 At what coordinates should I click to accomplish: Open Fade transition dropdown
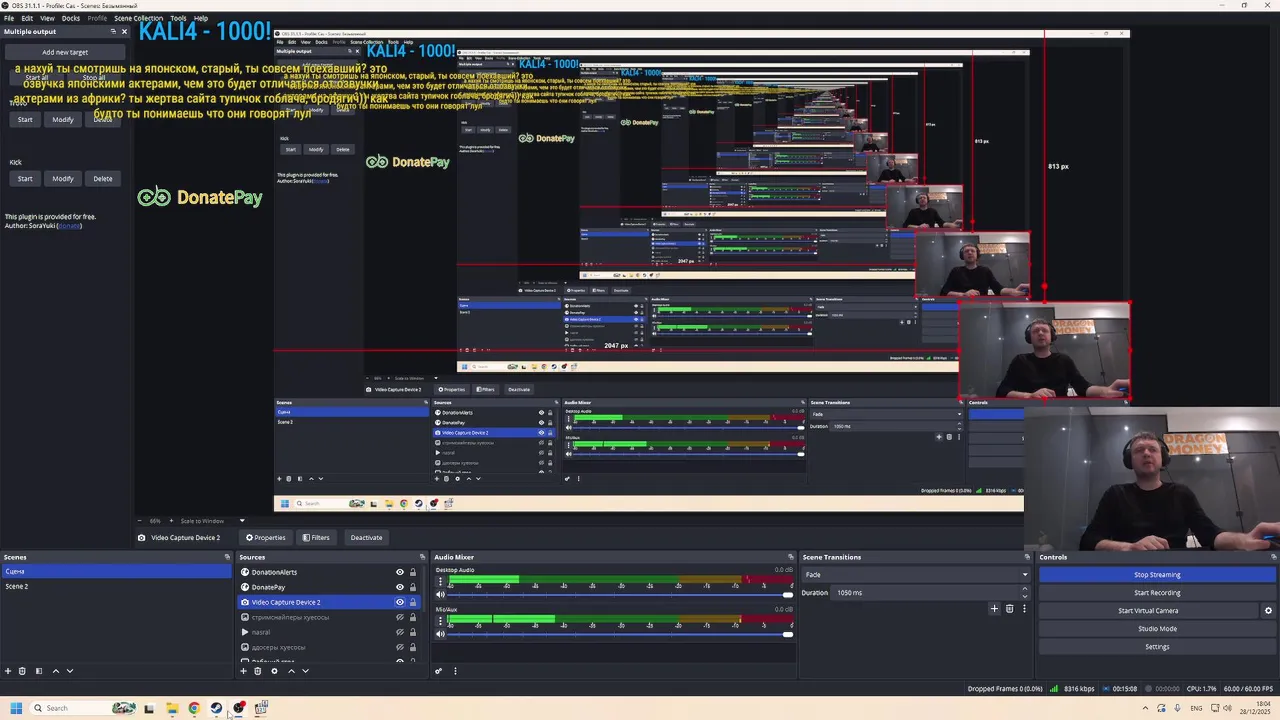915,575
